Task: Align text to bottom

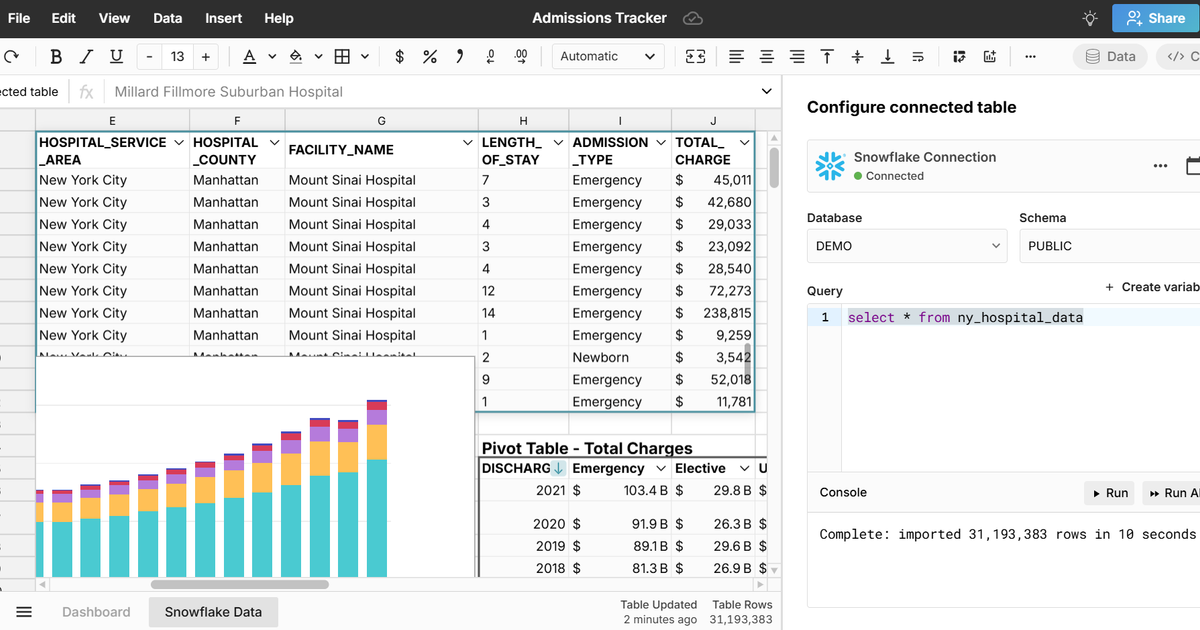Action: pos(887,57)
